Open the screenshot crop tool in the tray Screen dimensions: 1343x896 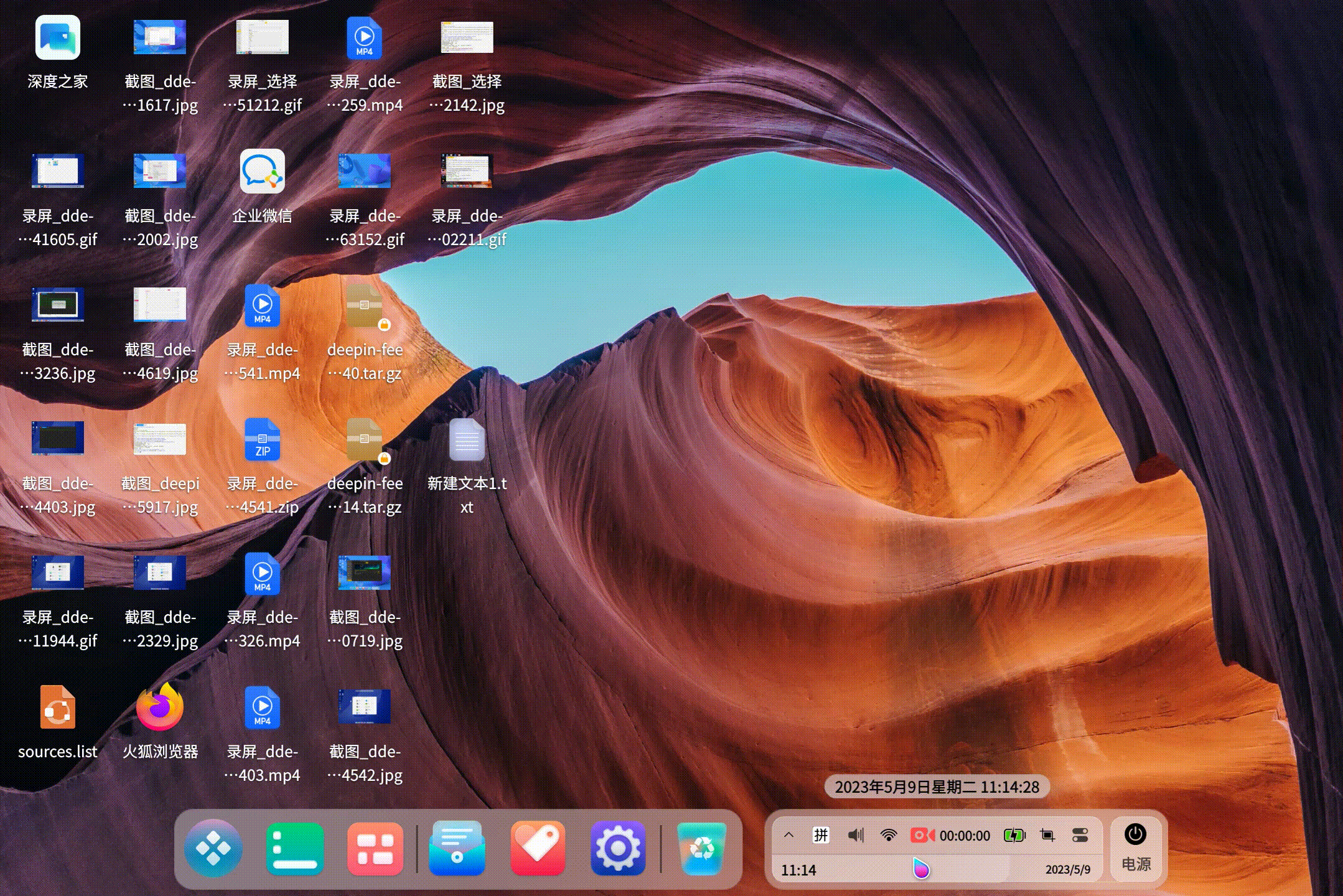pos(1048,835)
